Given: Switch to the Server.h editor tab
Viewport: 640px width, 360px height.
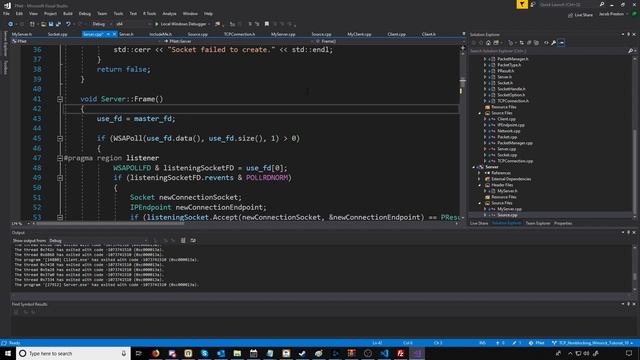Looking at the screenshot, I should [x=126, y=34].
